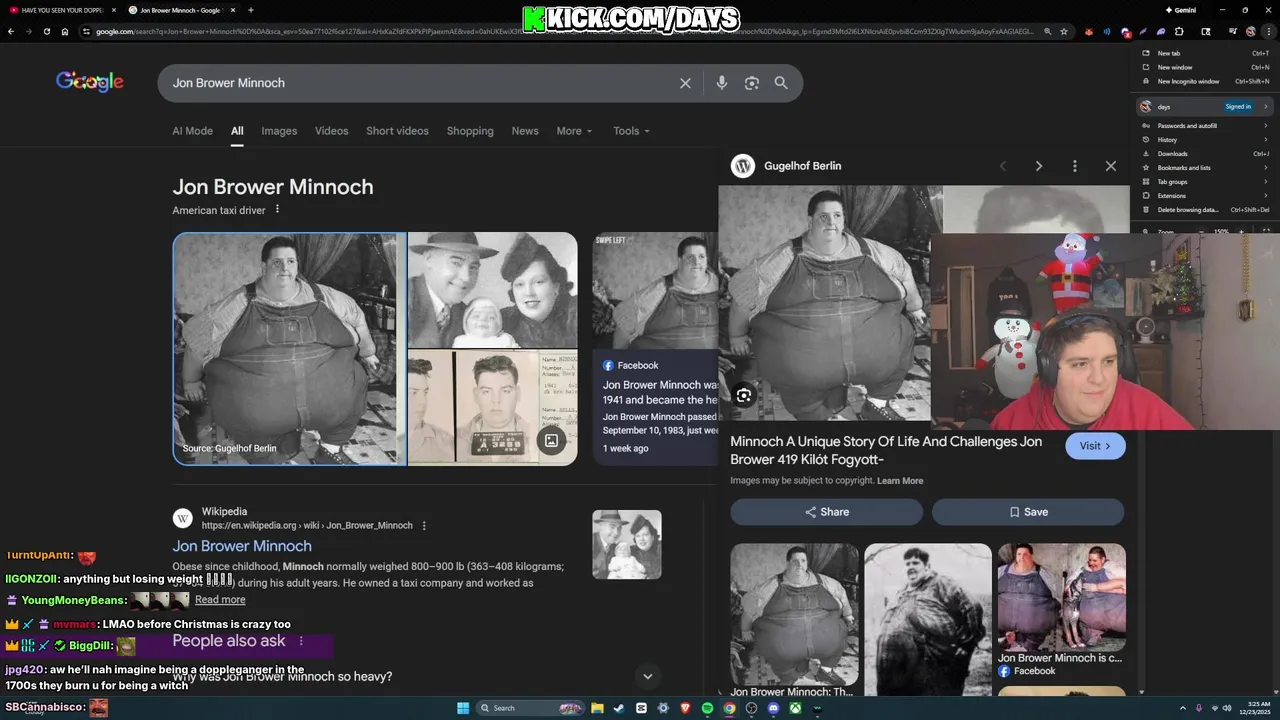Expand History submenu in Chrome menu
Viewport: 1280px width, 720px height.
(x=1204, y=140)
